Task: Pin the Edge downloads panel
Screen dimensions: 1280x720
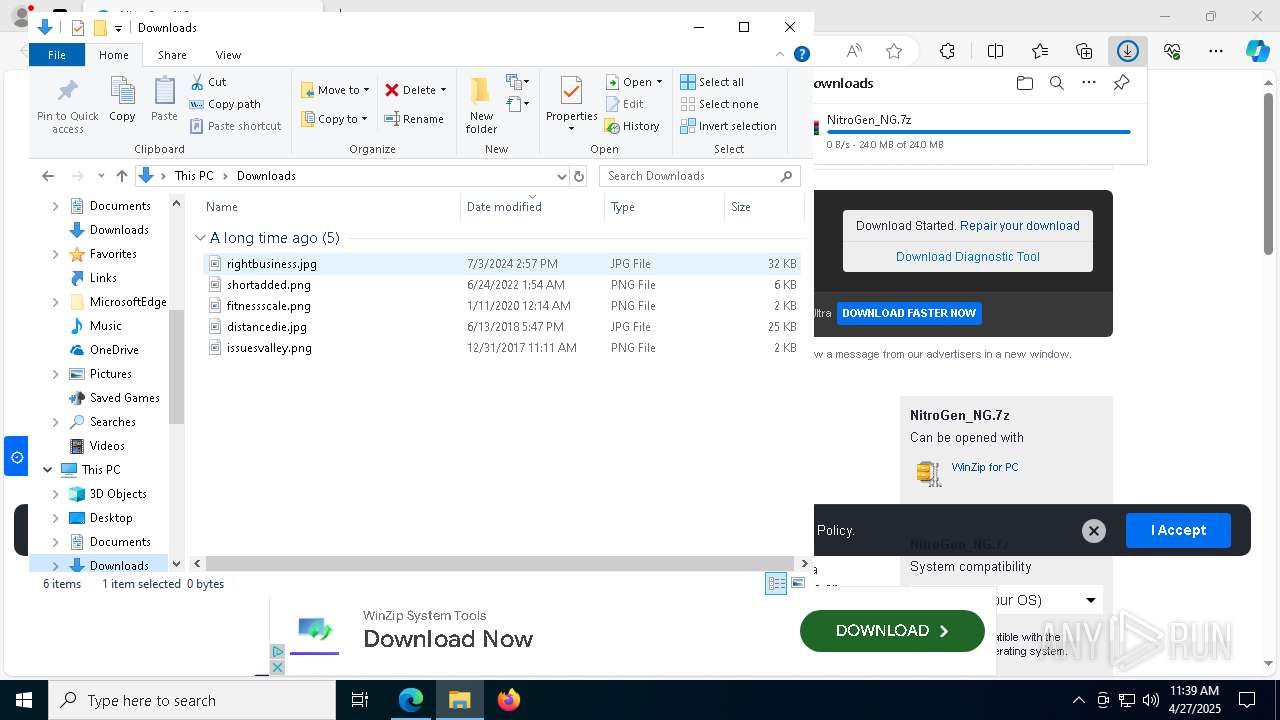Action: pyautogui.click(x=1121, y=83)
